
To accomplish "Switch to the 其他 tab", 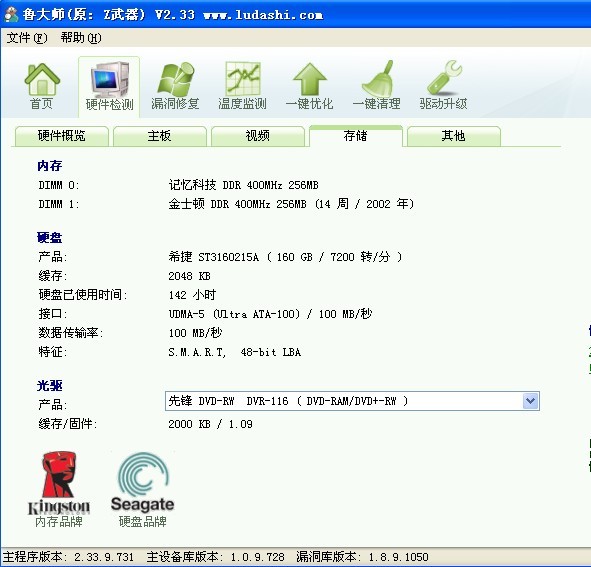I will (454, 136).
